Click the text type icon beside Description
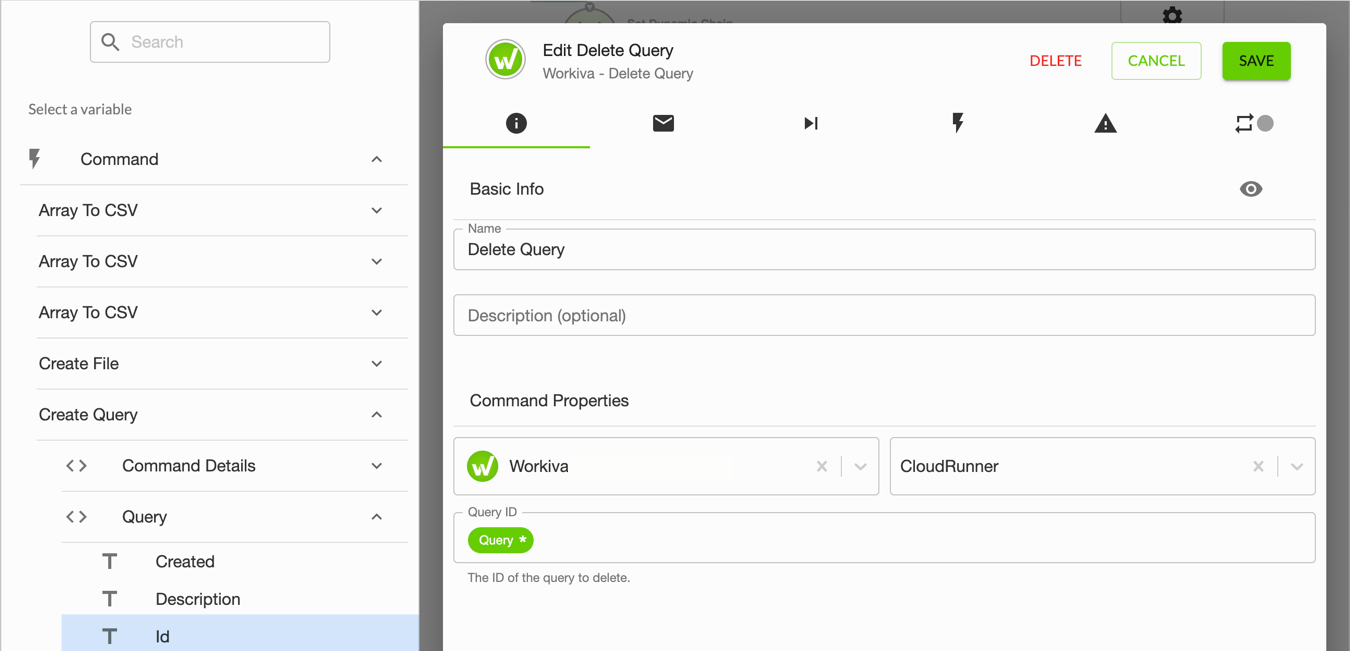 [110, 599]
